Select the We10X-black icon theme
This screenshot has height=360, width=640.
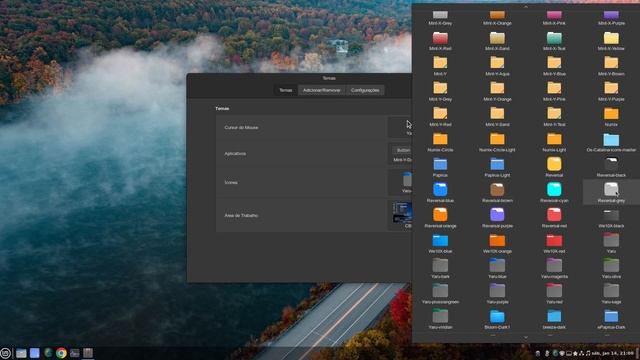tap(611, 218)
